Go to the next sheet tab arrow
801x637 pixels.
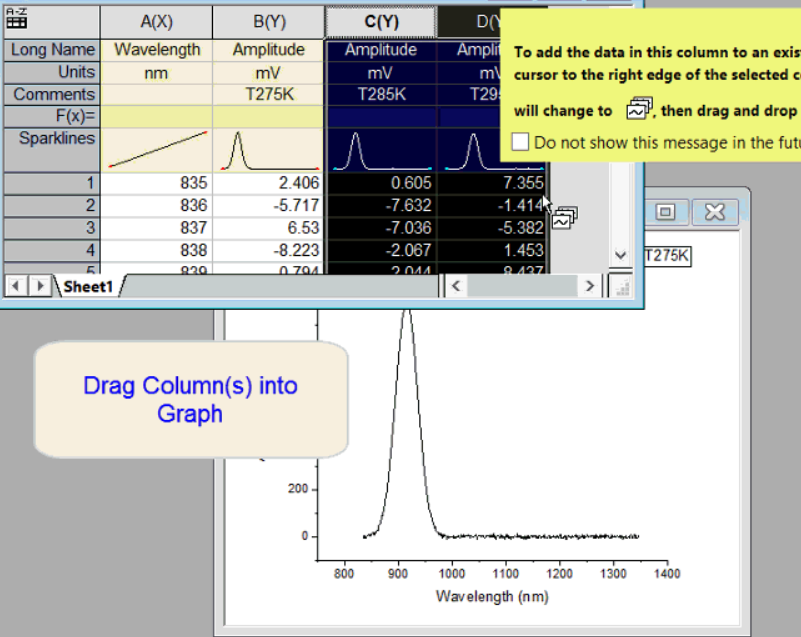click(x=40, y=286)
